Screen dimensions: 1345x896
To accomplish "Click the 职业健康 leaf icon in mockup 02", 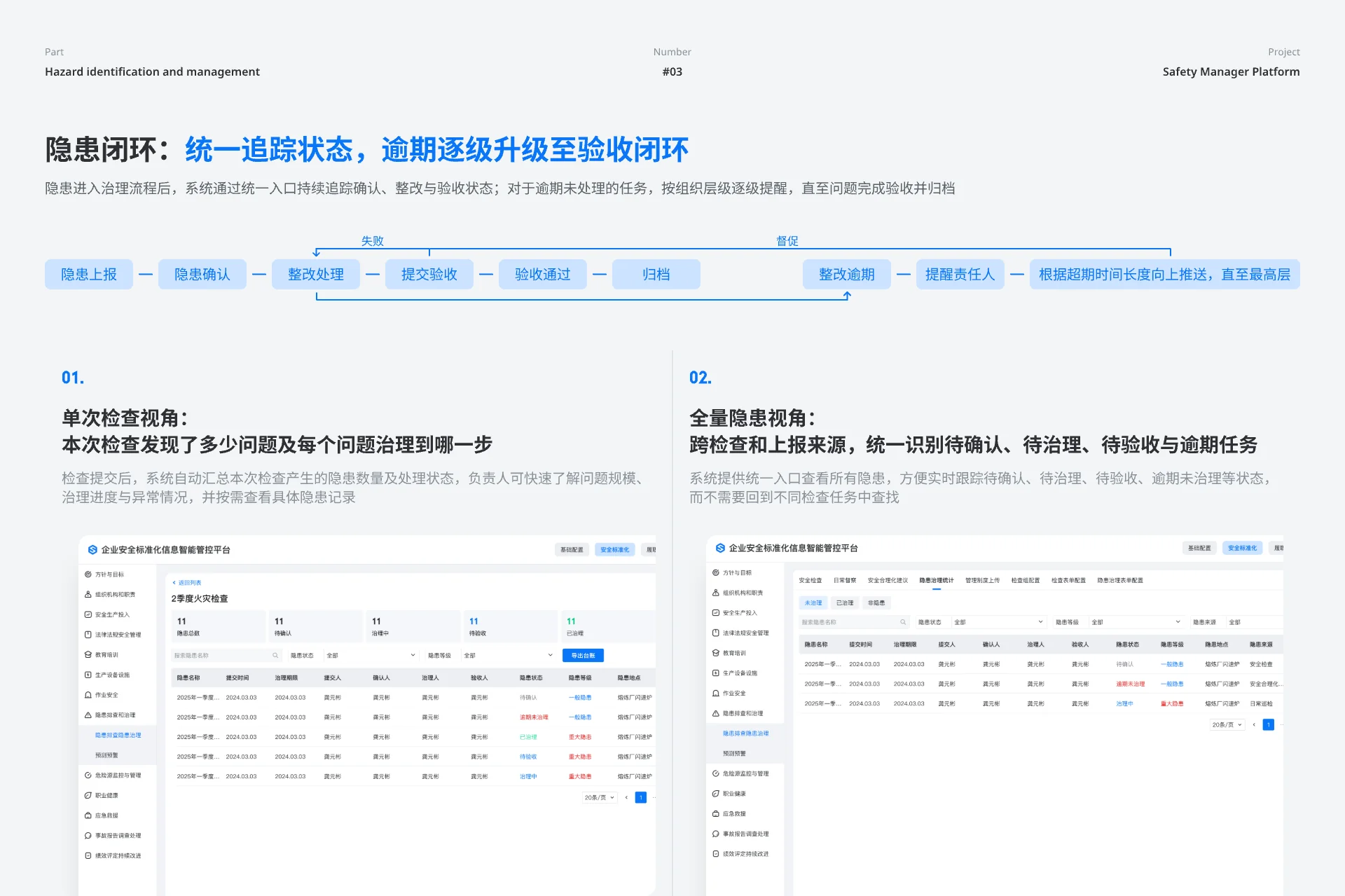I will [716, 794].
